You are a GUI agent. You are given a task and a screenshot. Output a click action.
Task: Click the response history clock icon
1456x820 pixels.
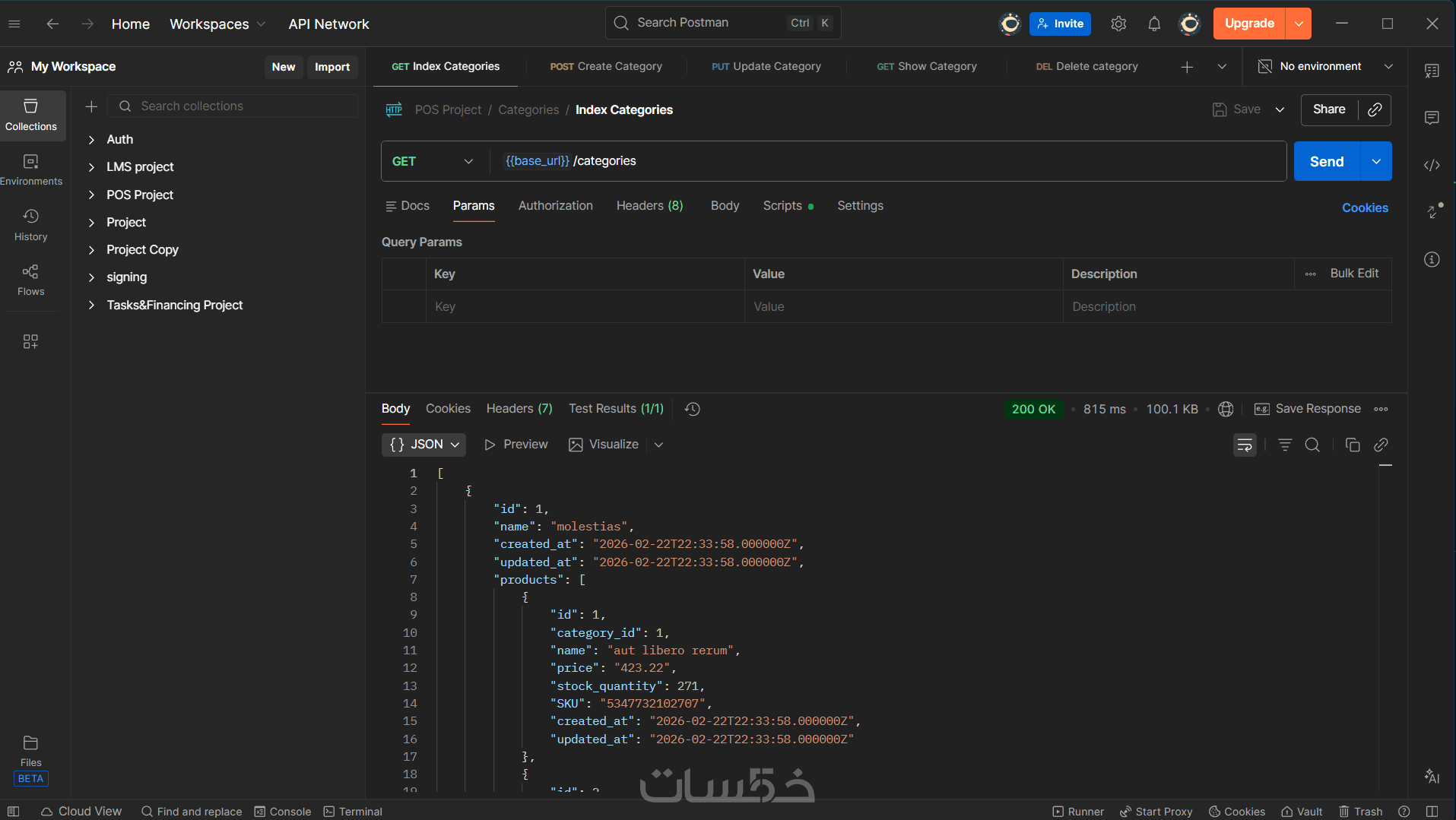pyautogui.click(x=692, y=409)
